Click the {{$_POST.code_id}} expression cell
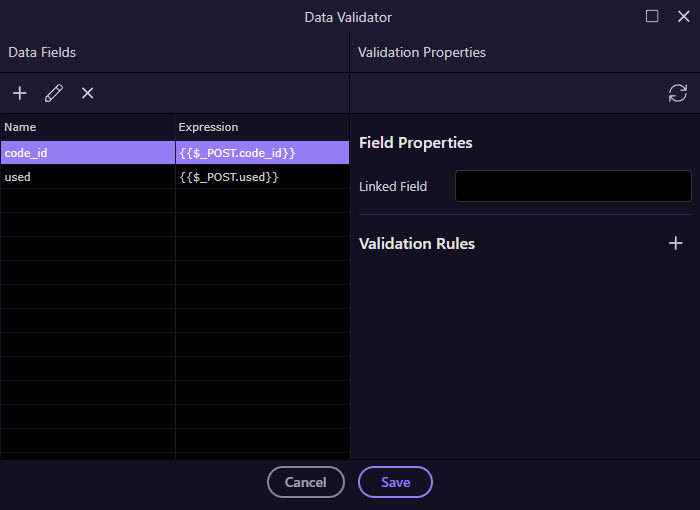This screenshot has height=510, width=700. pyautogui.click(x=262, y=153)
